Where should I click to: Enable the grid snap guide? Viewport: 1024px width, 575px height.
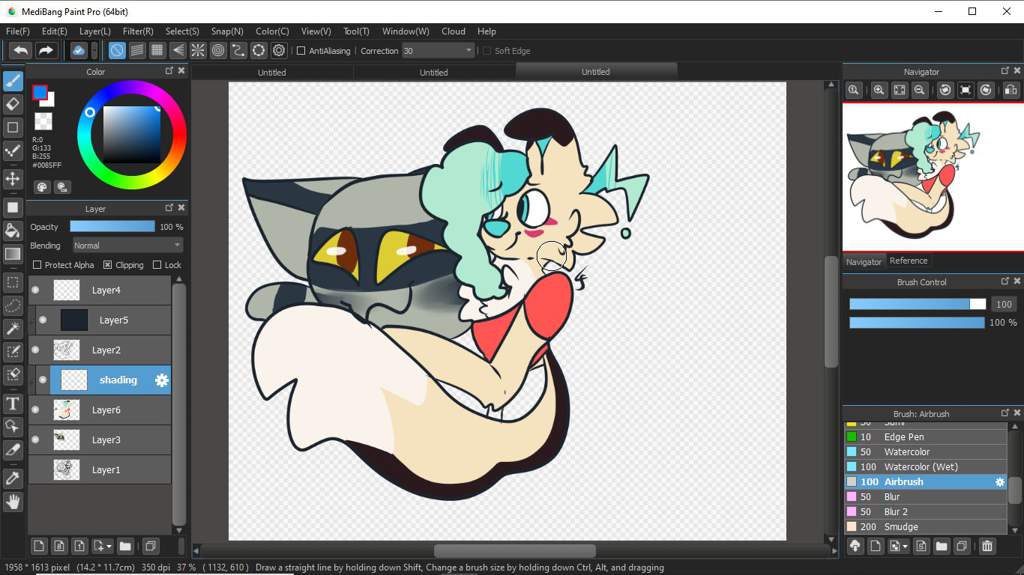click(x=157, y=51)
